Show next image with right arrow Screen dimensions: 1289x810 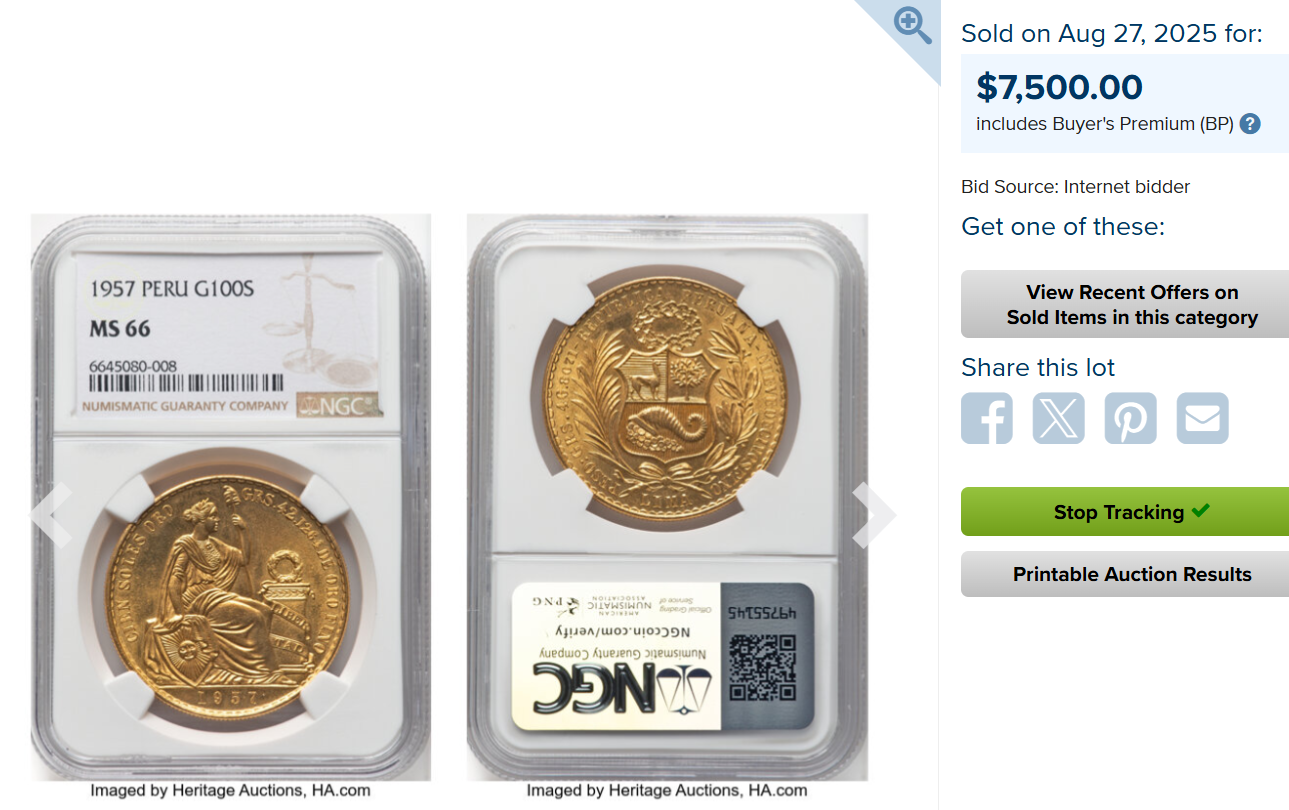click(874, 515)
